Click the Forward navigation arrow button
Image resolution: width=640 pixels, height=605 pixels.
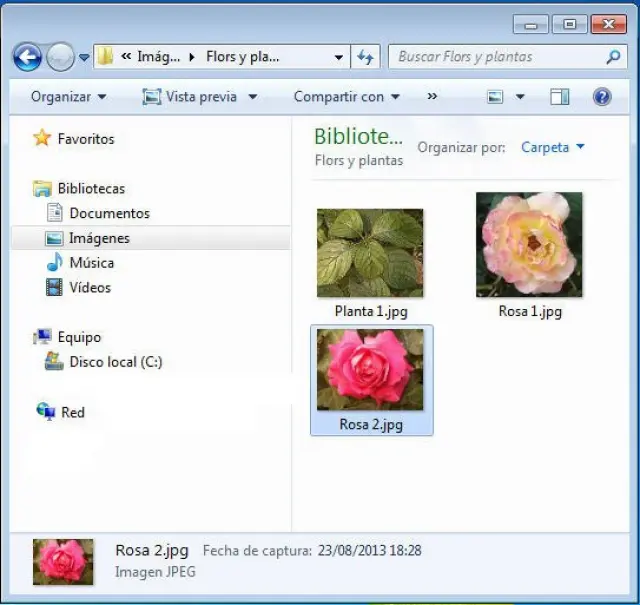tap(60, 57)
